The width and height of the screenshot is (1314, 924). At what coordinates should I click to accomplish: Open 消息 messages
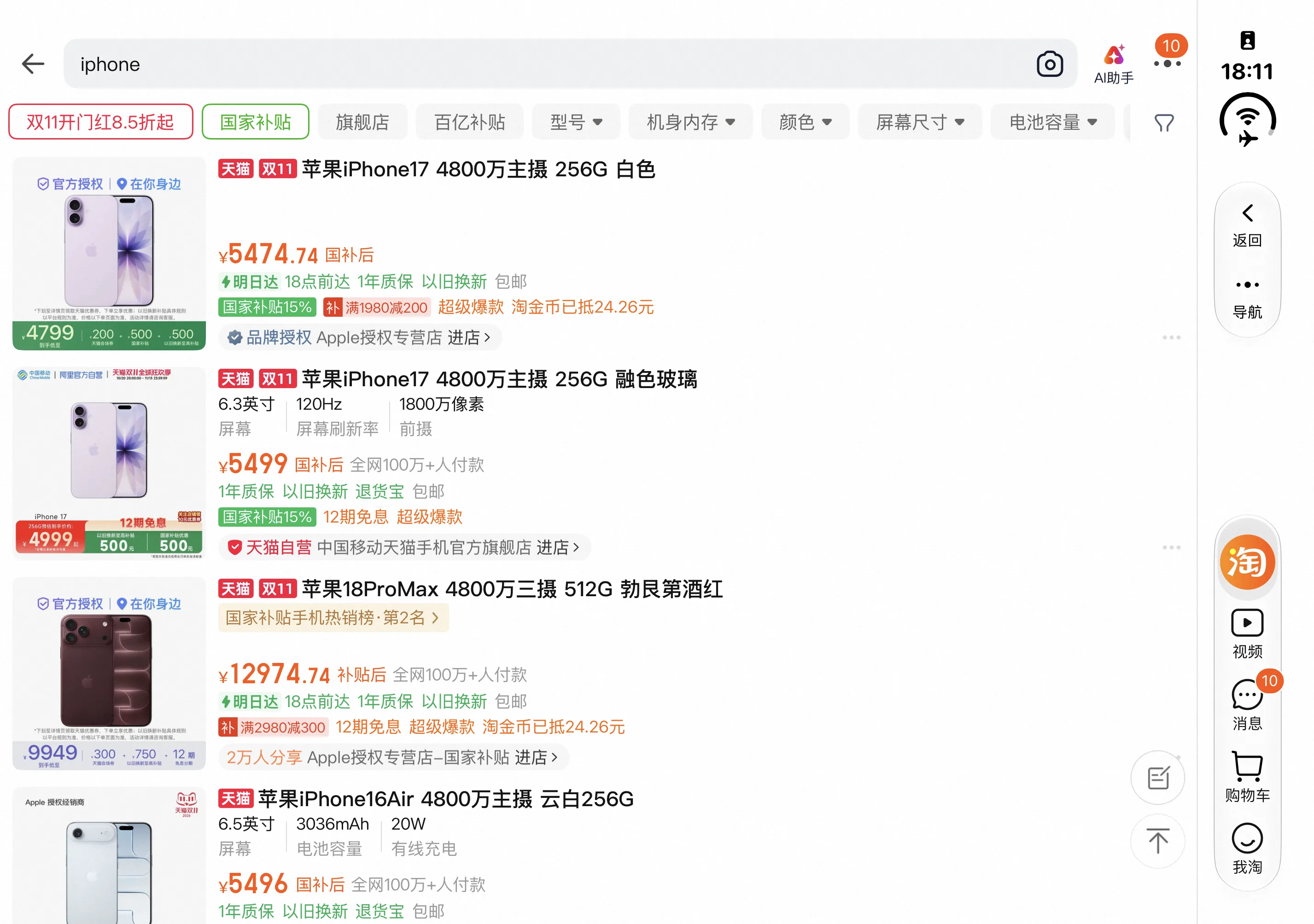click(x=1247, y=705)
